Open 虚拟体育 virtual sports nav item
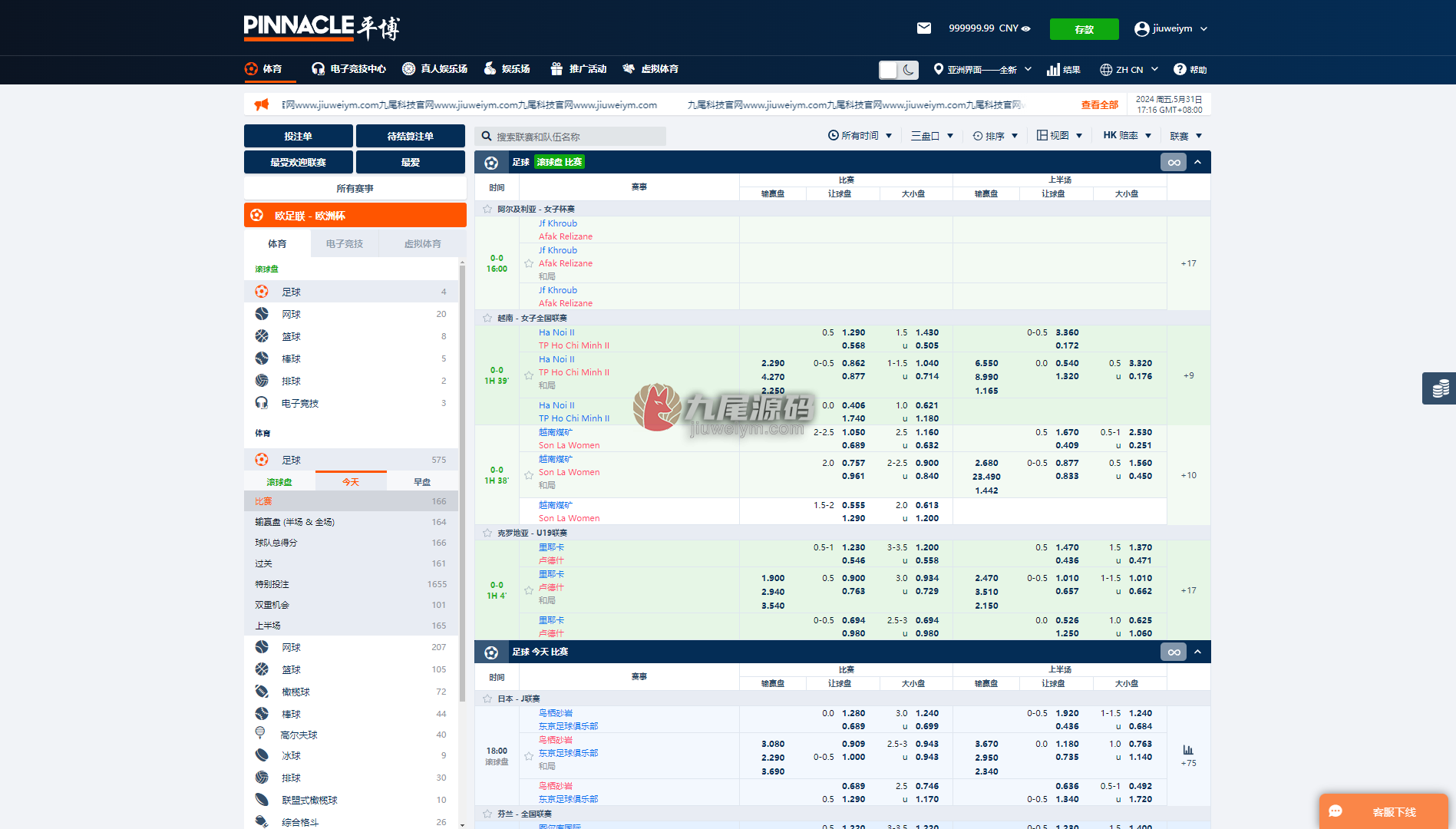The height and width of the screenshot is (829, 1456). tap(650, 69)
